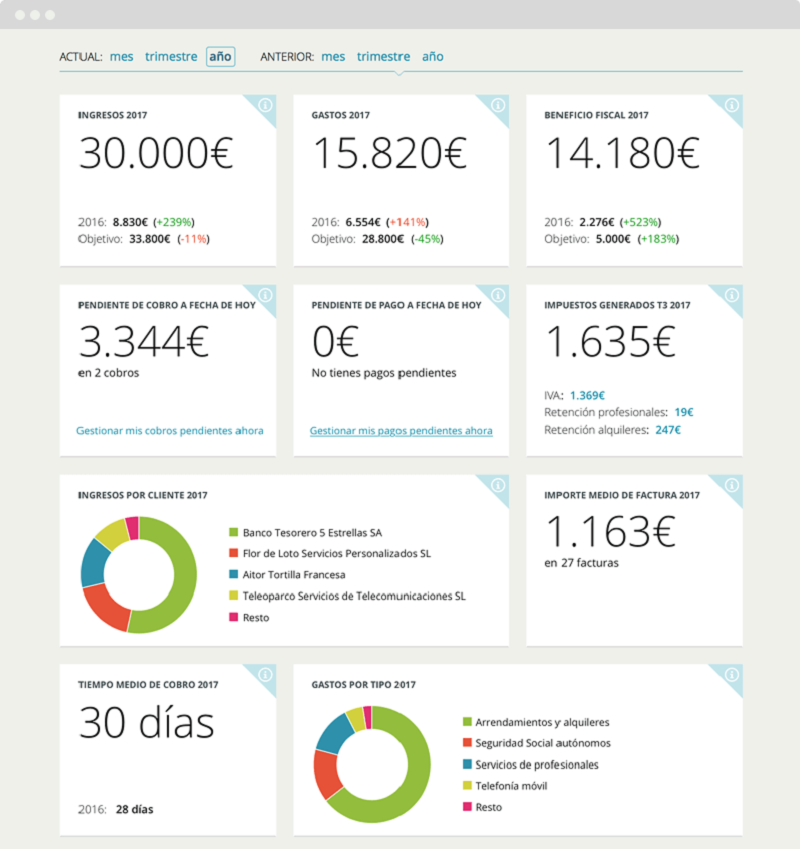Click pink Resto swatch in Gastos por Tipo

click(467, 807)
